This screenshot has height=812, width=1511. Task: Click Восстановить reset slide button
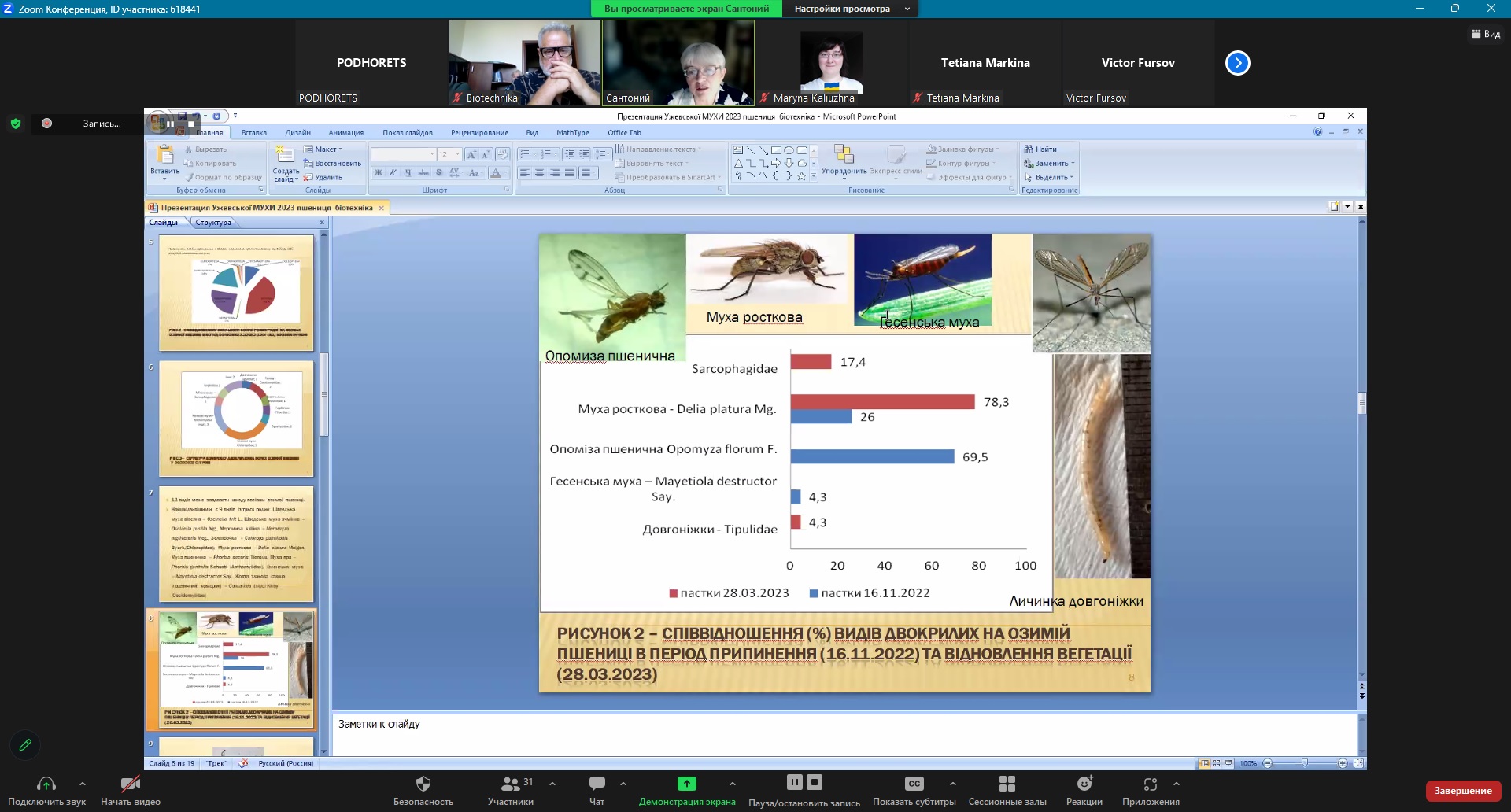[332, 164]
